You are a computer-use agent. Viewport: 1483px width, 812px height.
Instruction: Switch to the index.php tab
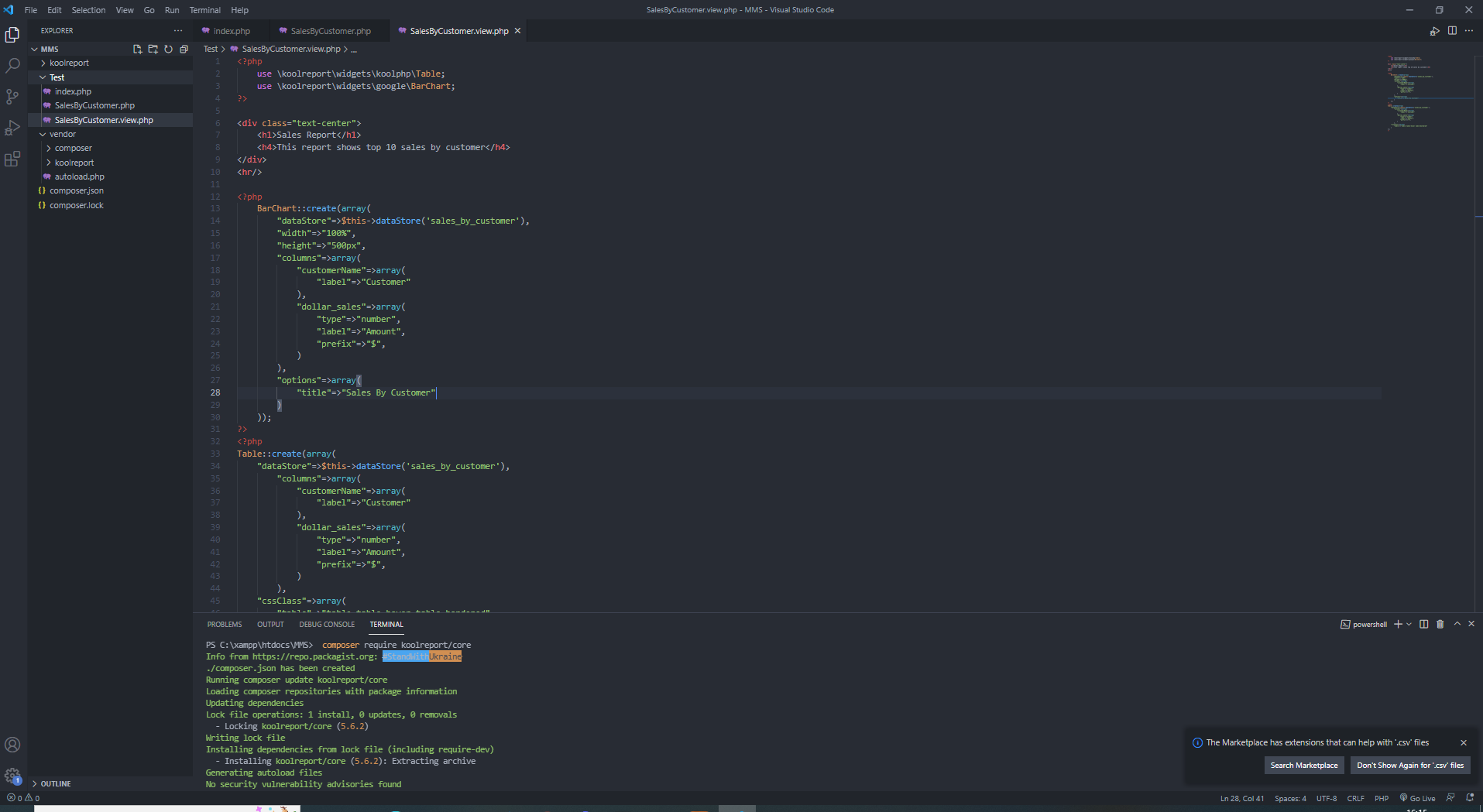pyautogui.click(x=230, y=31)
